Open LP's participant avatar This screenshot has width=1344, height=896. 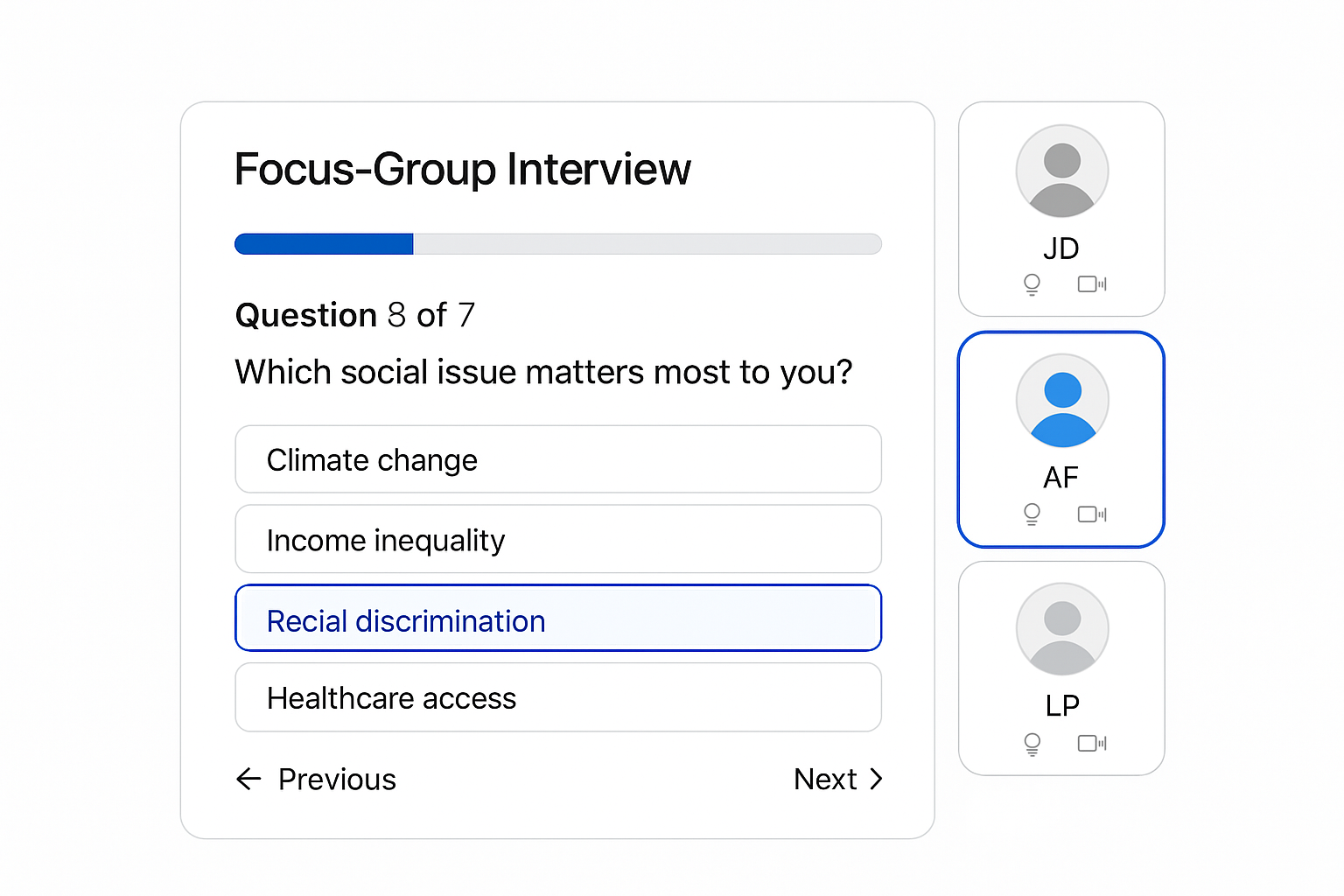(x=1062, y=628)
